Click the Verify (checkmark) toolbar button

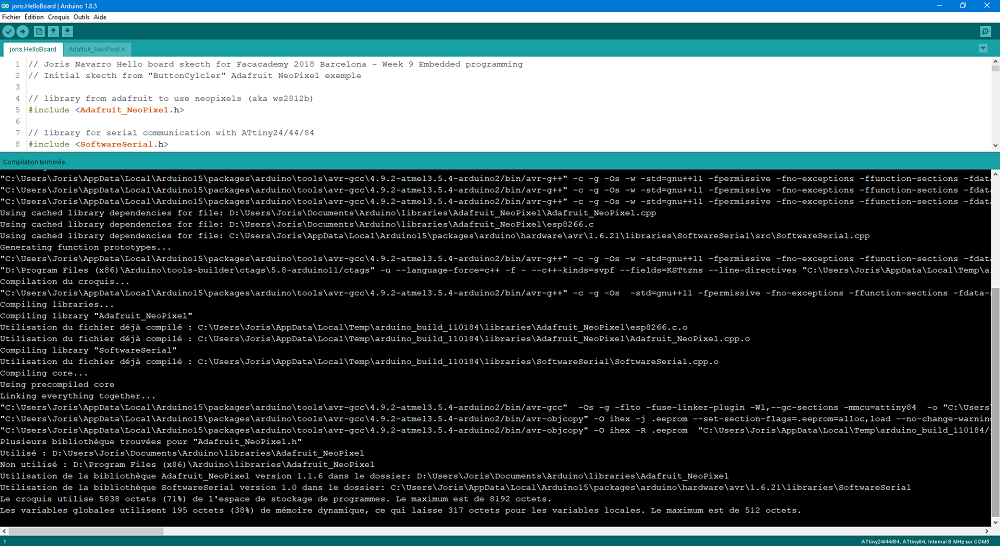pos(8,31)
